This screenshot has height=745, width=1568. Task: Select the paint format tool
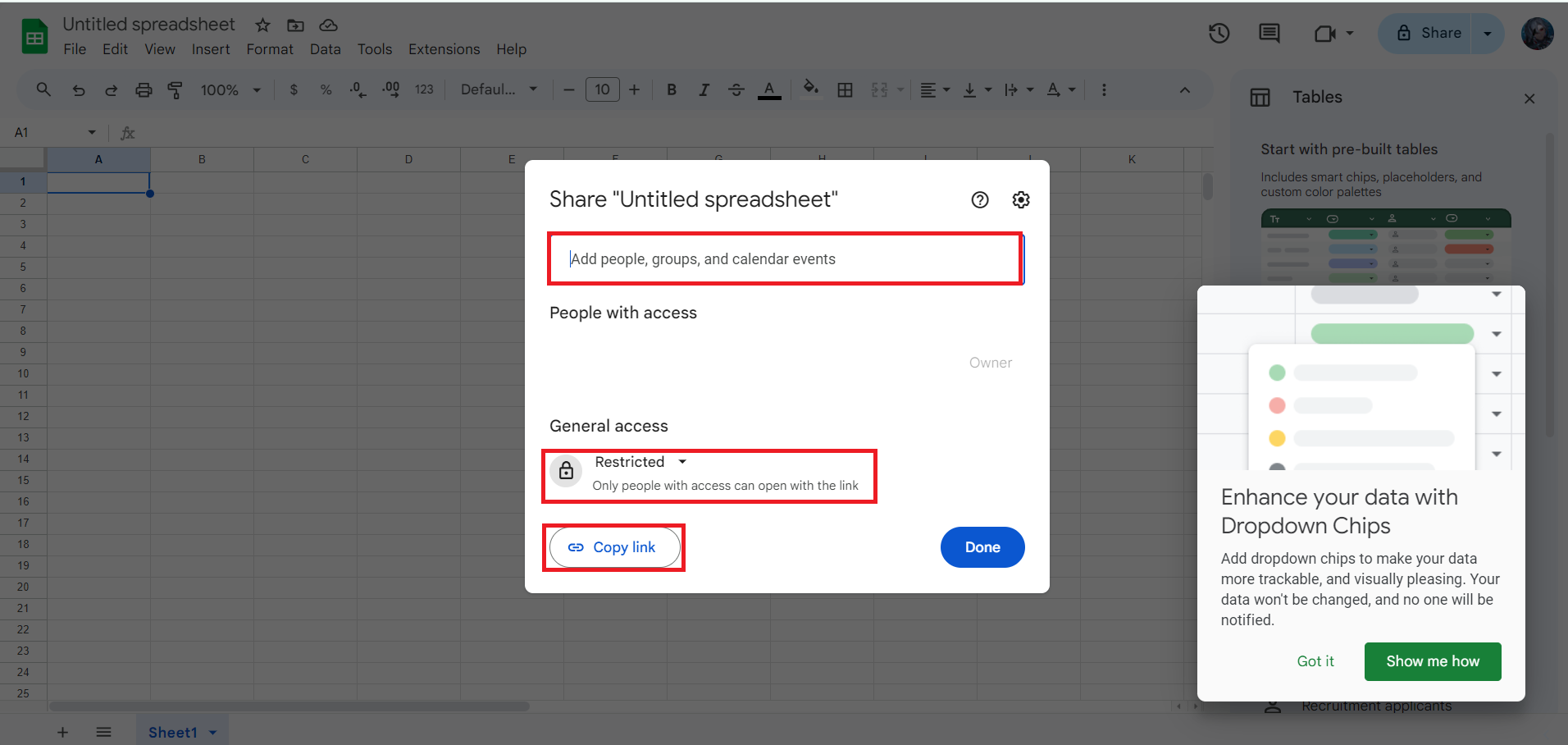pos(175,90)
